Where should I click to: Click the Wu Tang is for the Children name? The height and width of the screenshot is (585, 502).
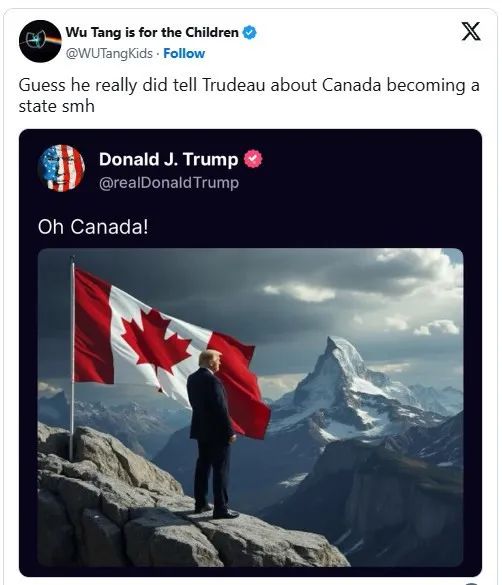point(152,32)
